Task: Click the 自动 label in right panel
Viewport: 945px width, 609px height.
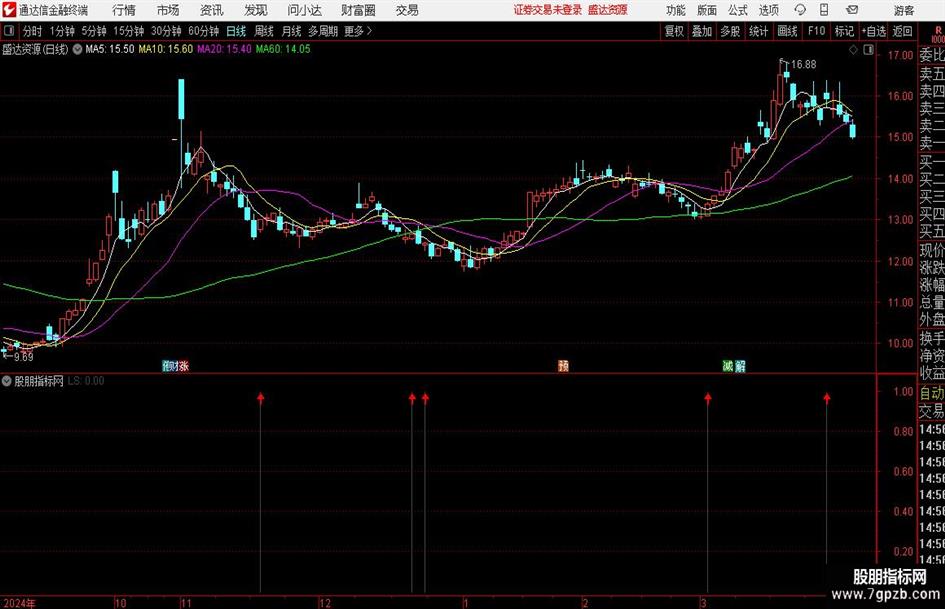Action: pos(932,393)
